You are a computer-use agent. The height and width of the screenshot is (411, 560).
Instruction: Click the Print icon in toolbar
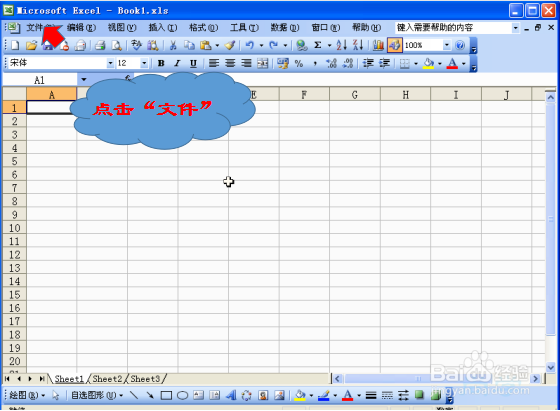click(x=100, y=45)
